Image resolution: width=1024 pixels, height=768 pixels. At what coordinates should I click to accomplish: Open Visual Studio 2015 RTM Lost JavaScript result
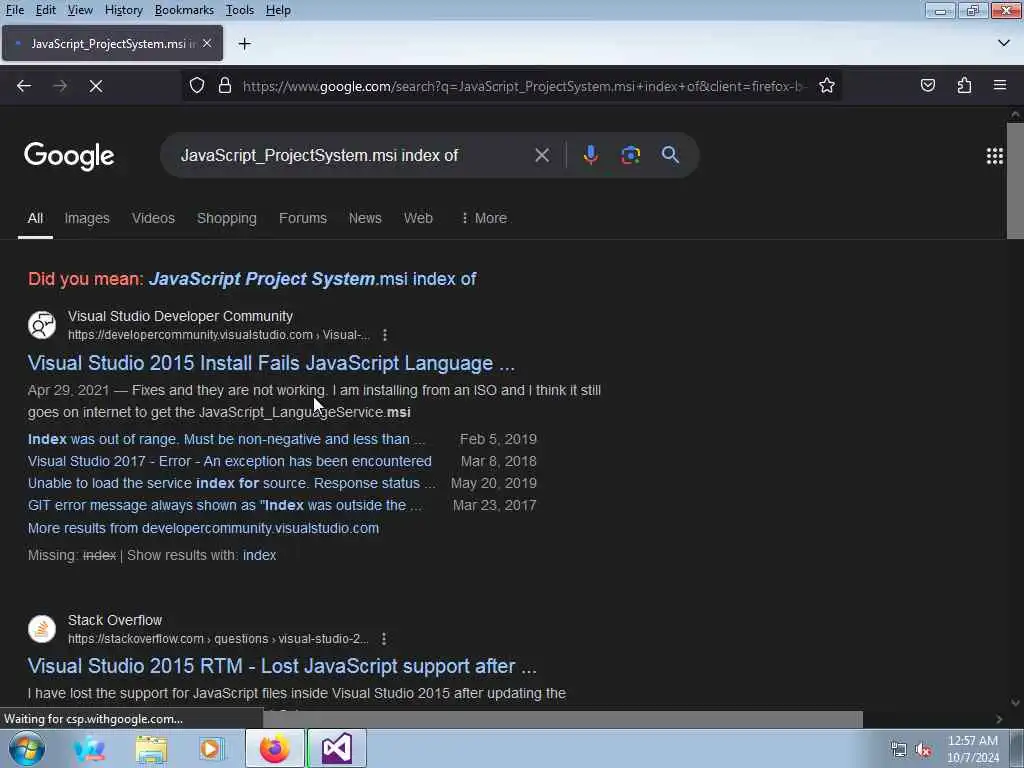pos(282,666)
